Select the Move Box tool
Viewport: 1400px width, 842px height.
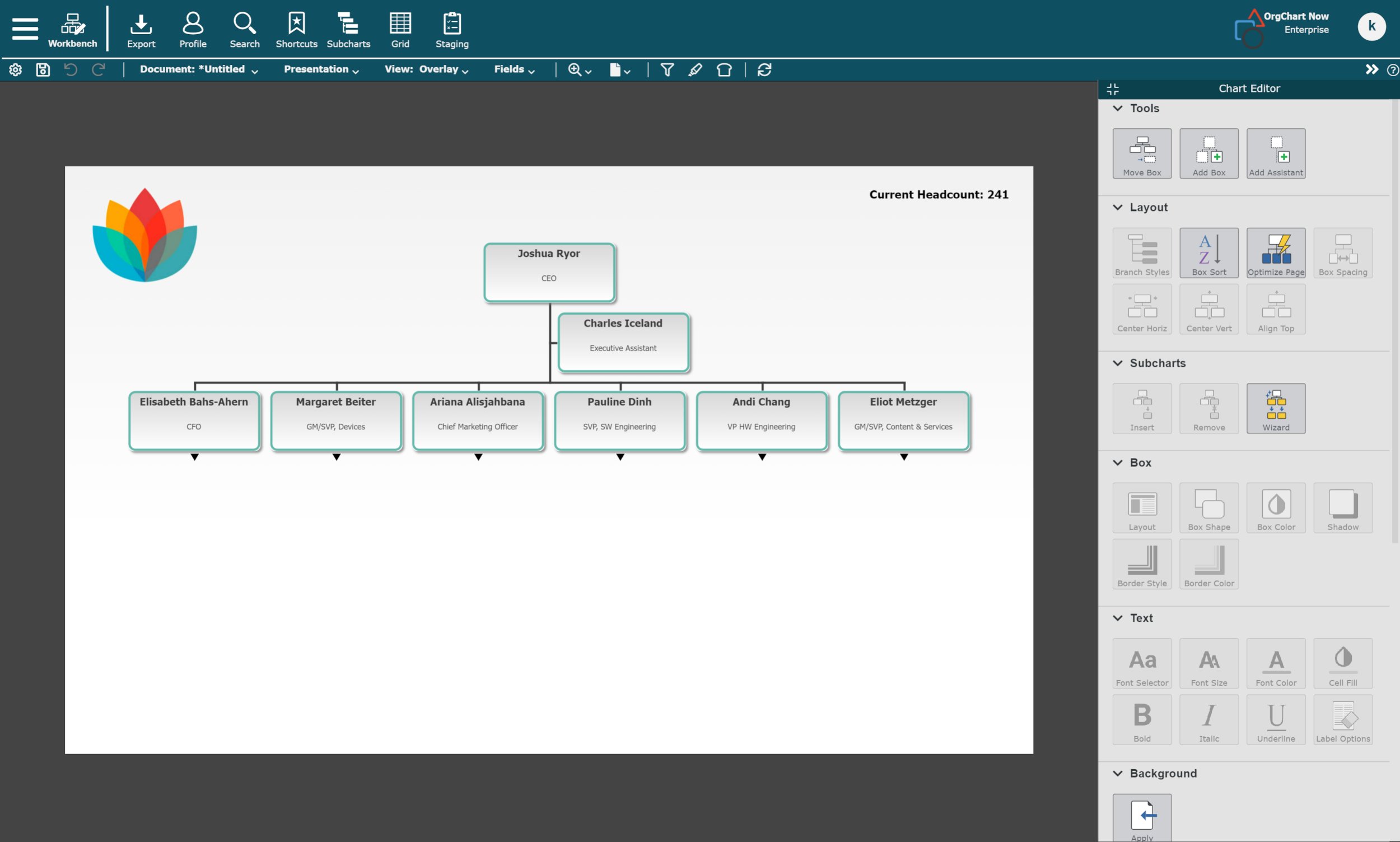click(1141, 153)
